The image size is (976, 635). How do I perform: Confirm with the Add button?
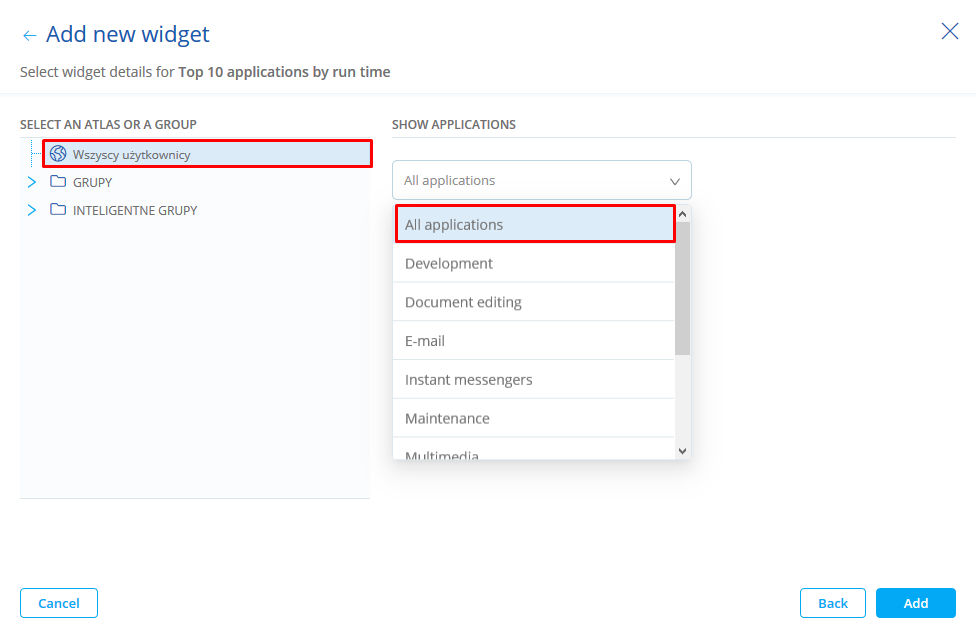tap(916, 603)
